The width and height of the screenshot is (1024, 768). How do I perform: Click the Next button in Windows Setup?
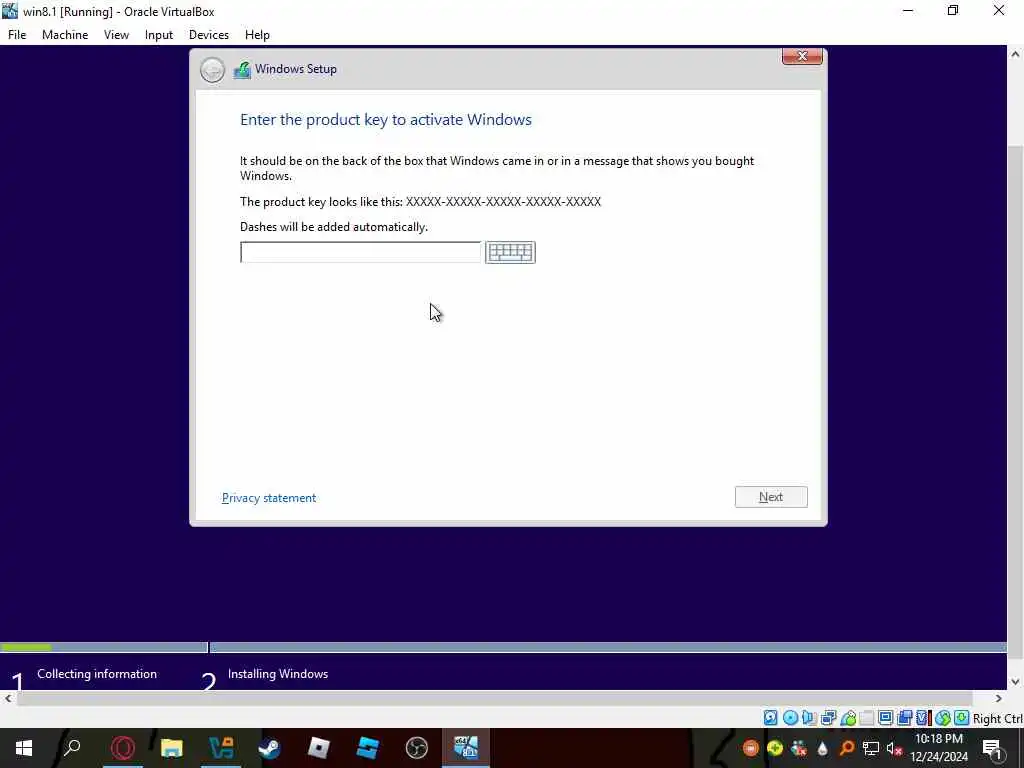point(771,497)
